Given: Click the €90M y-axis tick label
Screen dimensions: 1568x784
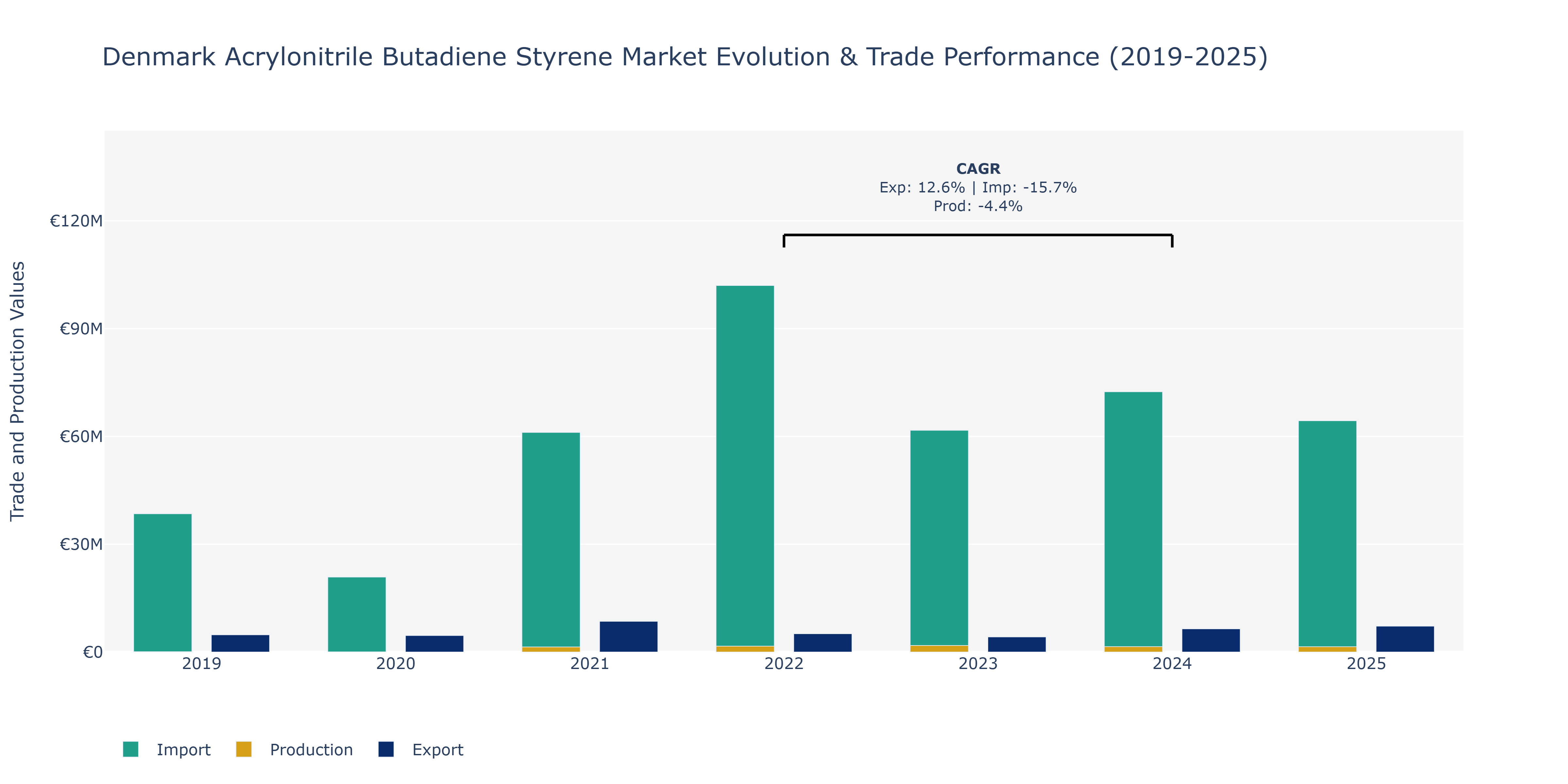Looking at the screenshot, I should 81,329.
